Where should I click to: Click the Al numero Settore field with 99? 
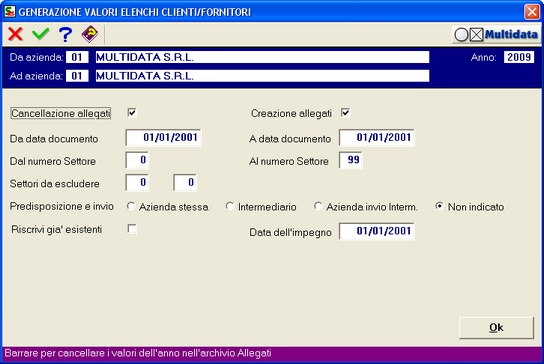click(x=351, y=160)
